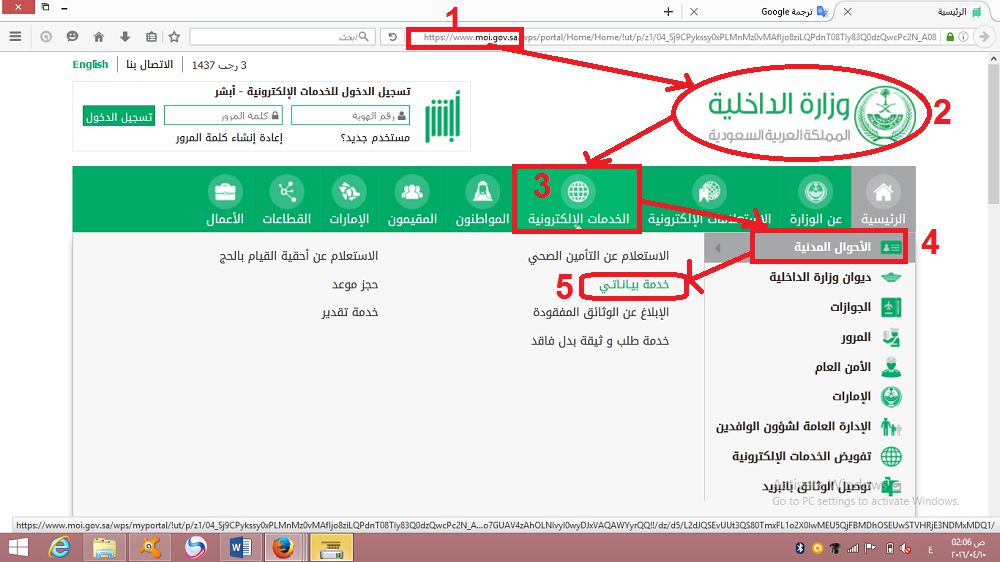1000x562 pixels.
Task: Click the Home icon in browser toolbar
Action: coord(98,37)
